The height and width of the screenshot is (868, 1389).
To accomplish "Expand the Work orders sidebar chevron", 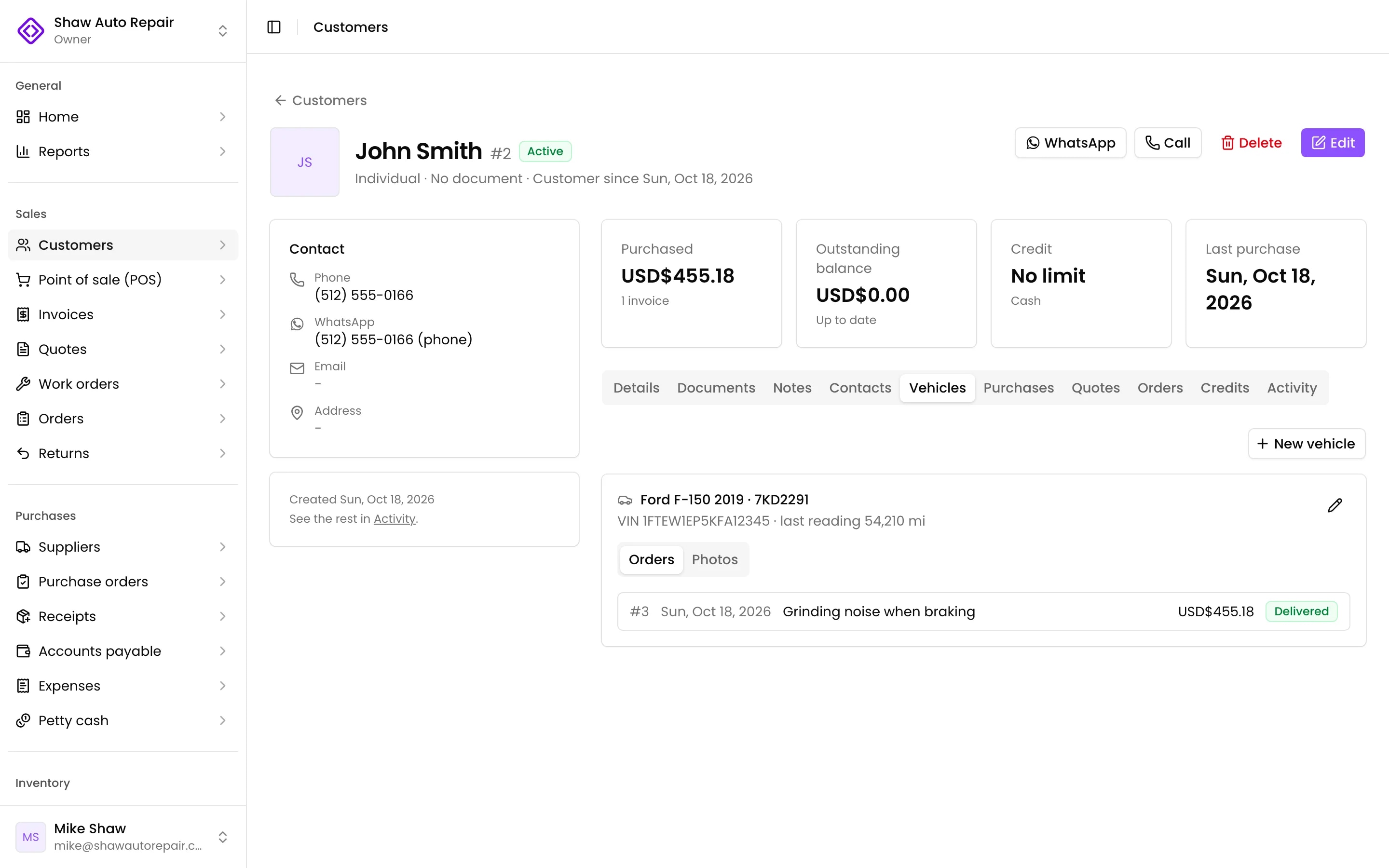I will pyautogui.click(x=223, y=384).
